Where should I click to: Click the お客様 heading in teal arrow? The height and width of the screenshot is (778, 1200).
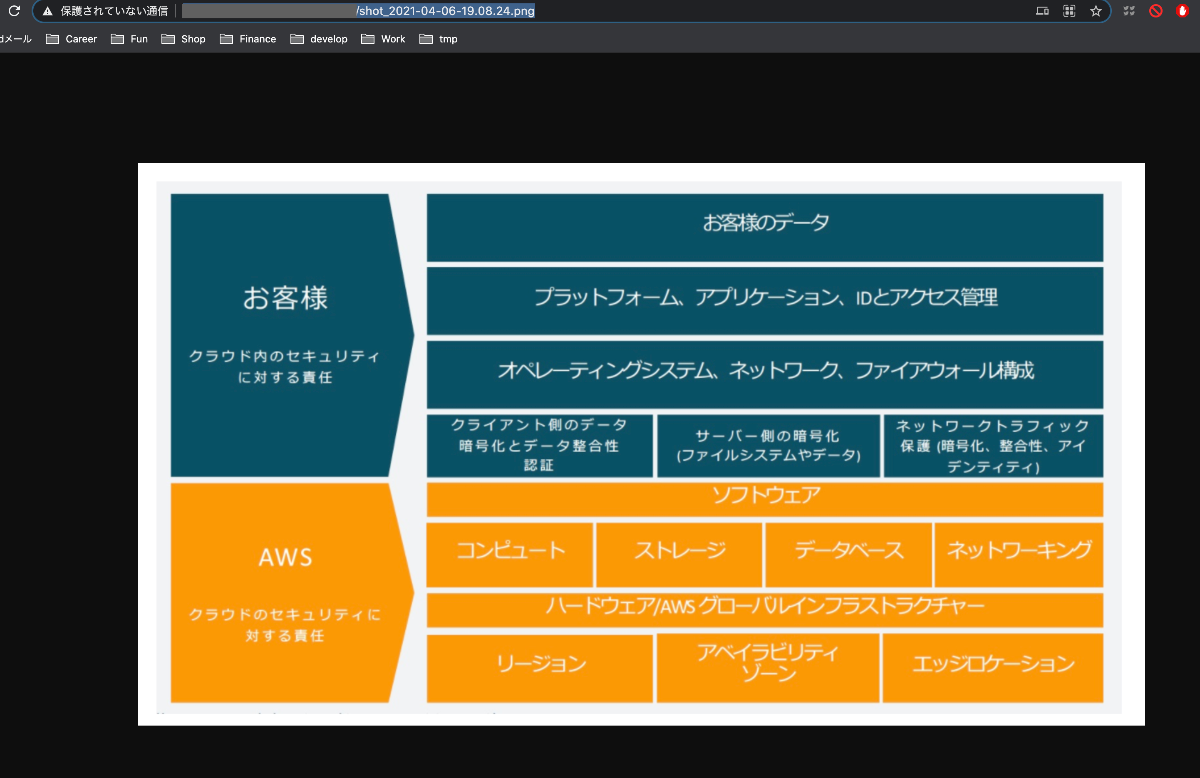(x=285, y=298)
